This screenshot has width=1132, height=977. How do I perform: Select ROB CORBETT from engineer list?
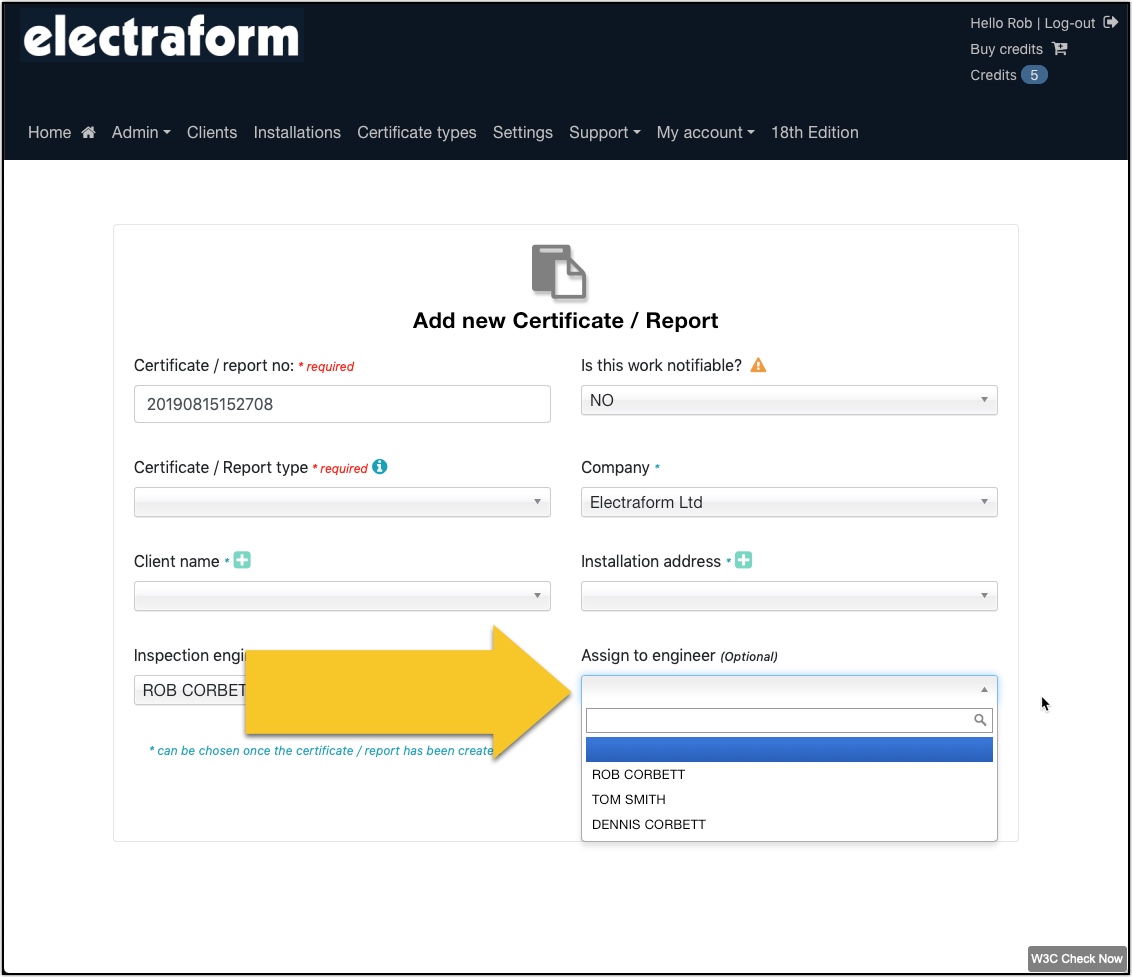point(789,774)
